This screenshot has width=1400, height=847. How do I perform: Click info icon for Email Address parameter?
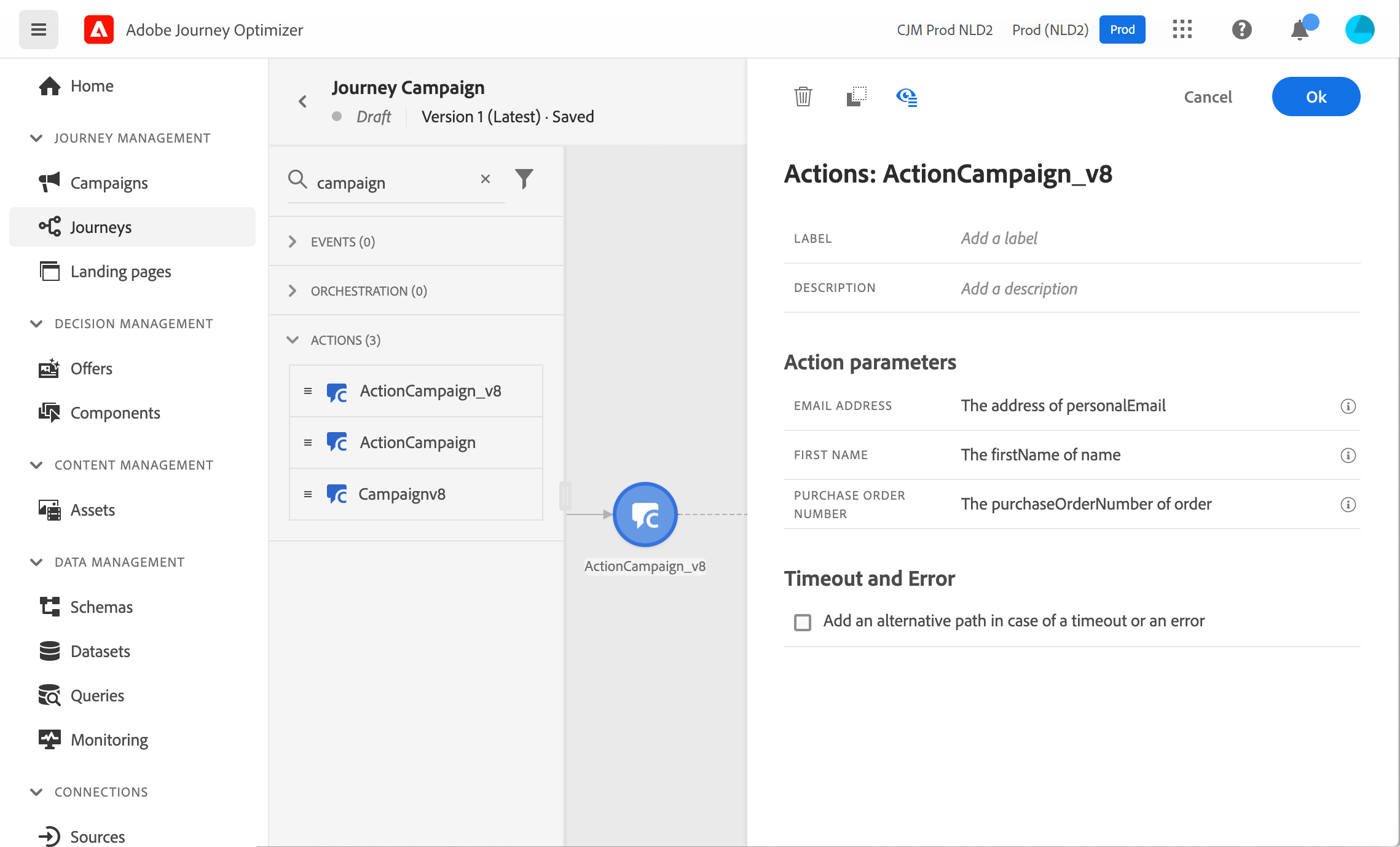(1348, 406)
